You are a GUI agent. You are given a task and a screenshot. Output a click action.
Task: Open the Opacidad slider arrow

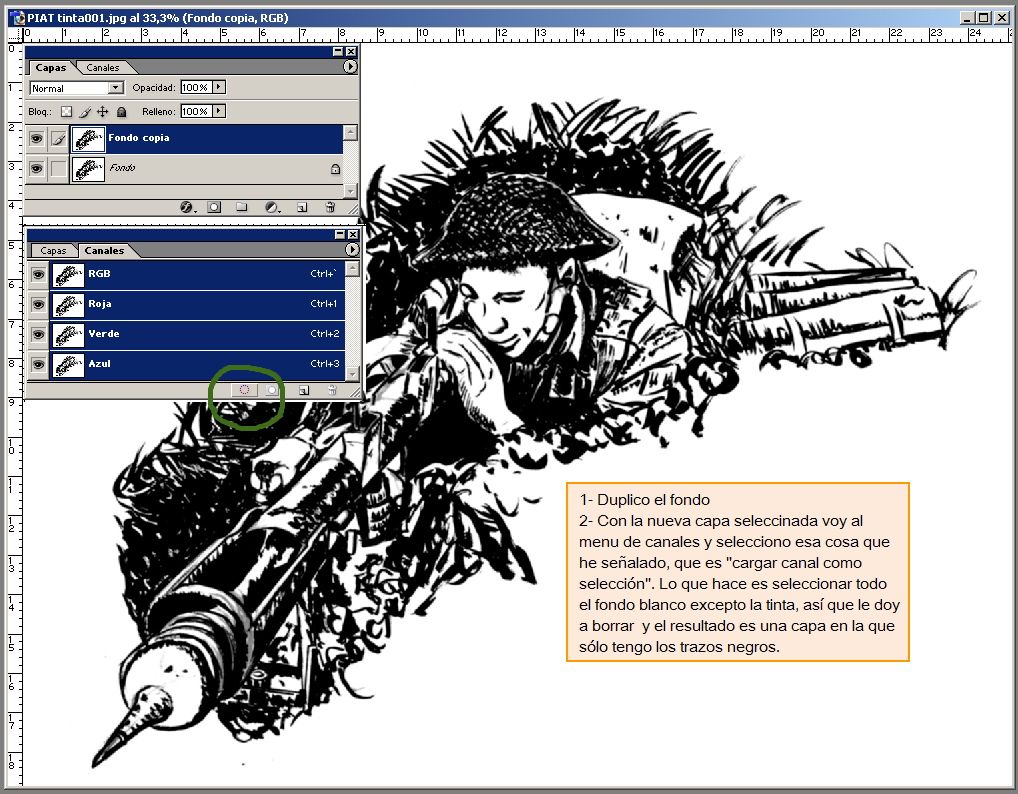219,87
